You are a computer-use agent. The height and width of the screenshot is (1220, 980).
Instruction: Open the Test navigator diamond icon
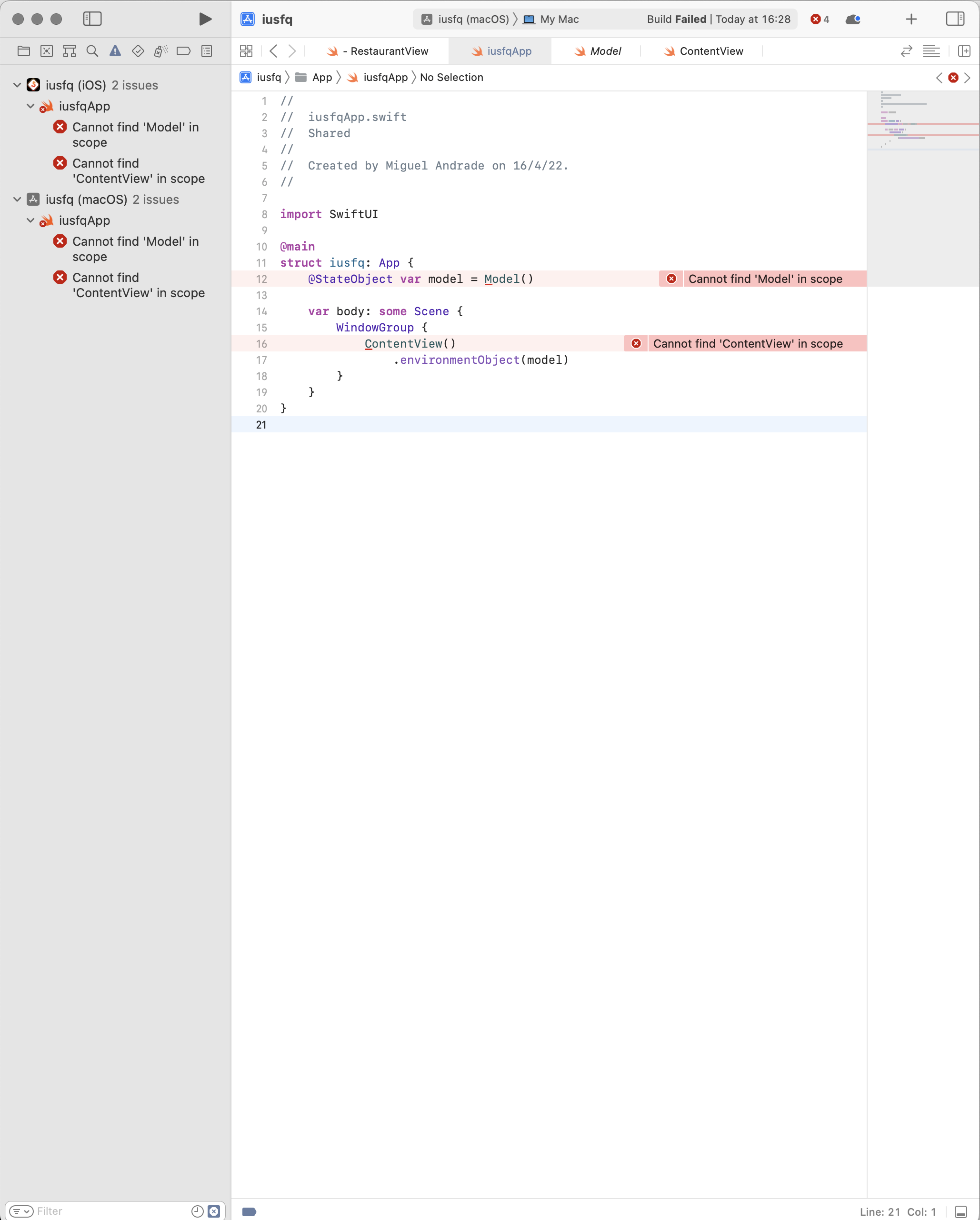click(x=138, y=51)
